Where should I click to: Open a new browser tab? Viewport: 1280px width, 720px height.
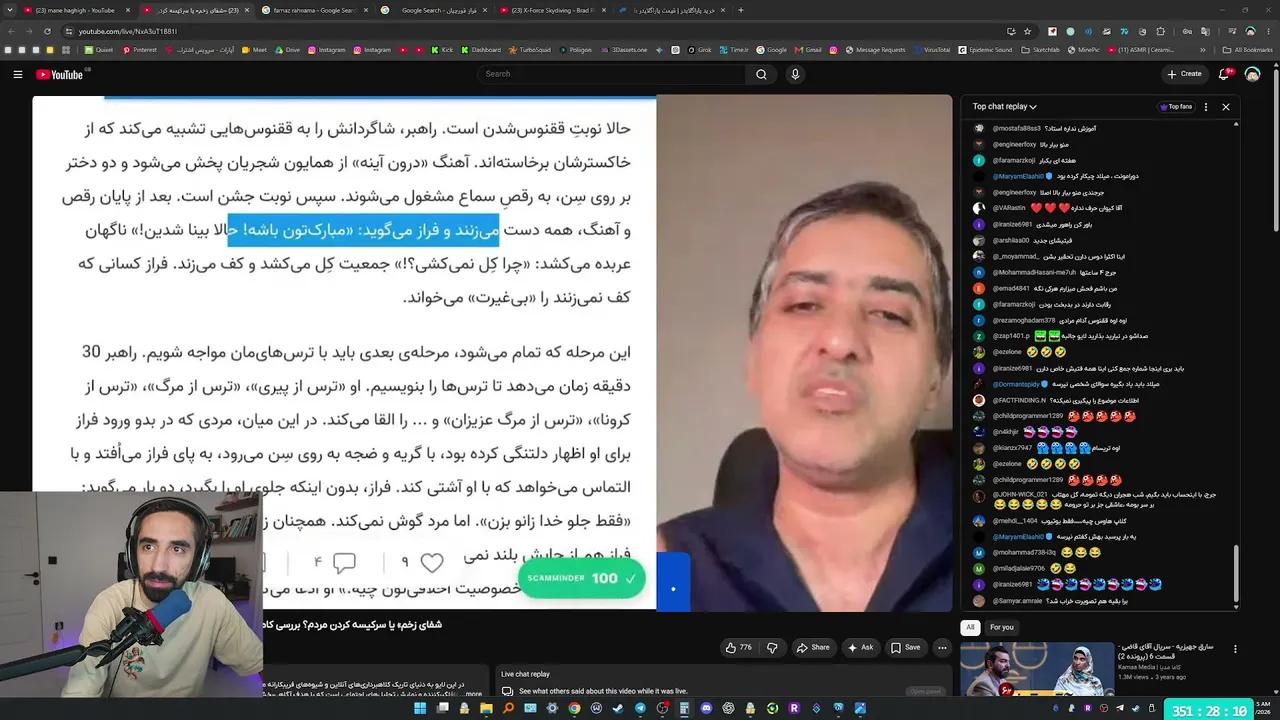[740, 10]
